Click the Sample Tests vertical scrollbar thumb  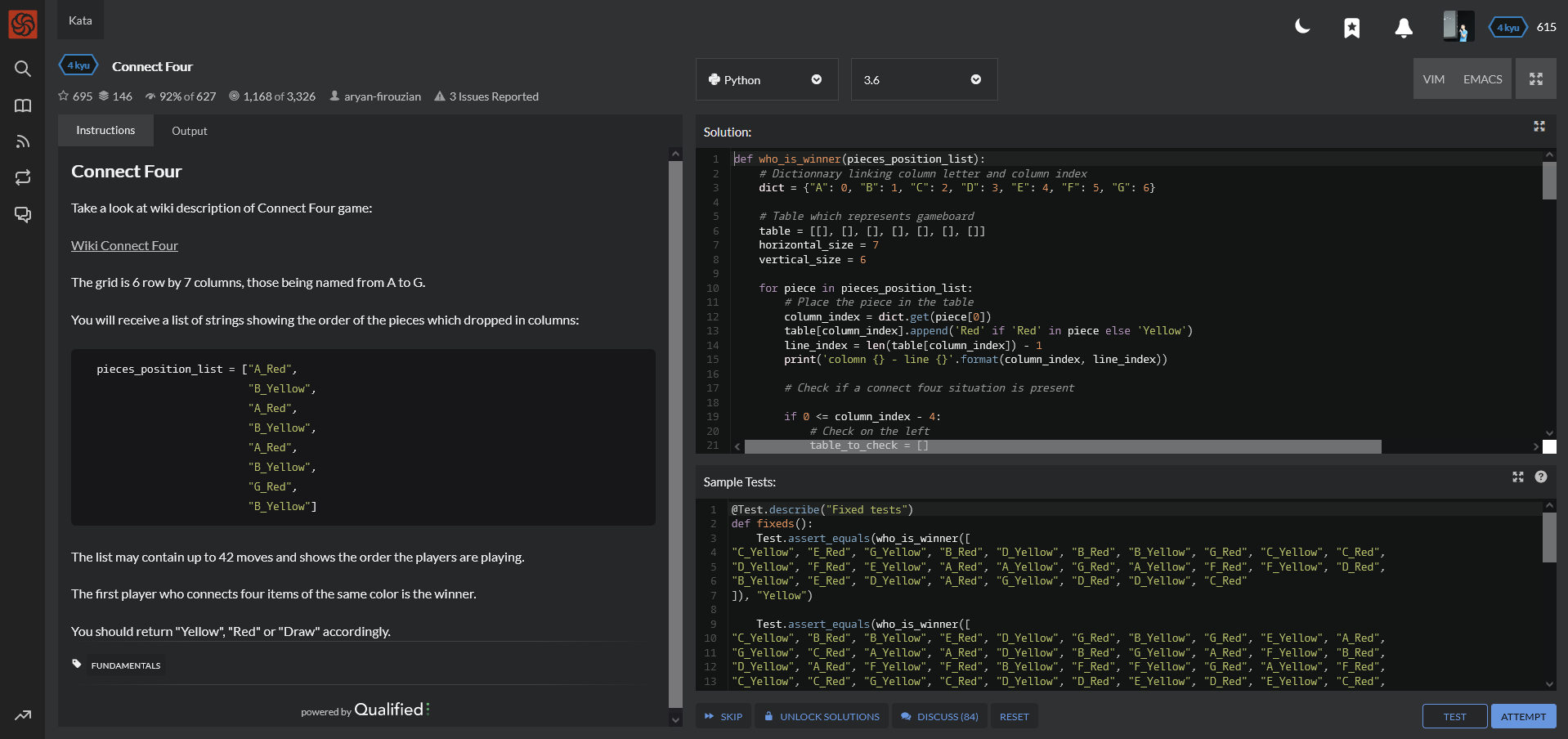click(1549, 537)
